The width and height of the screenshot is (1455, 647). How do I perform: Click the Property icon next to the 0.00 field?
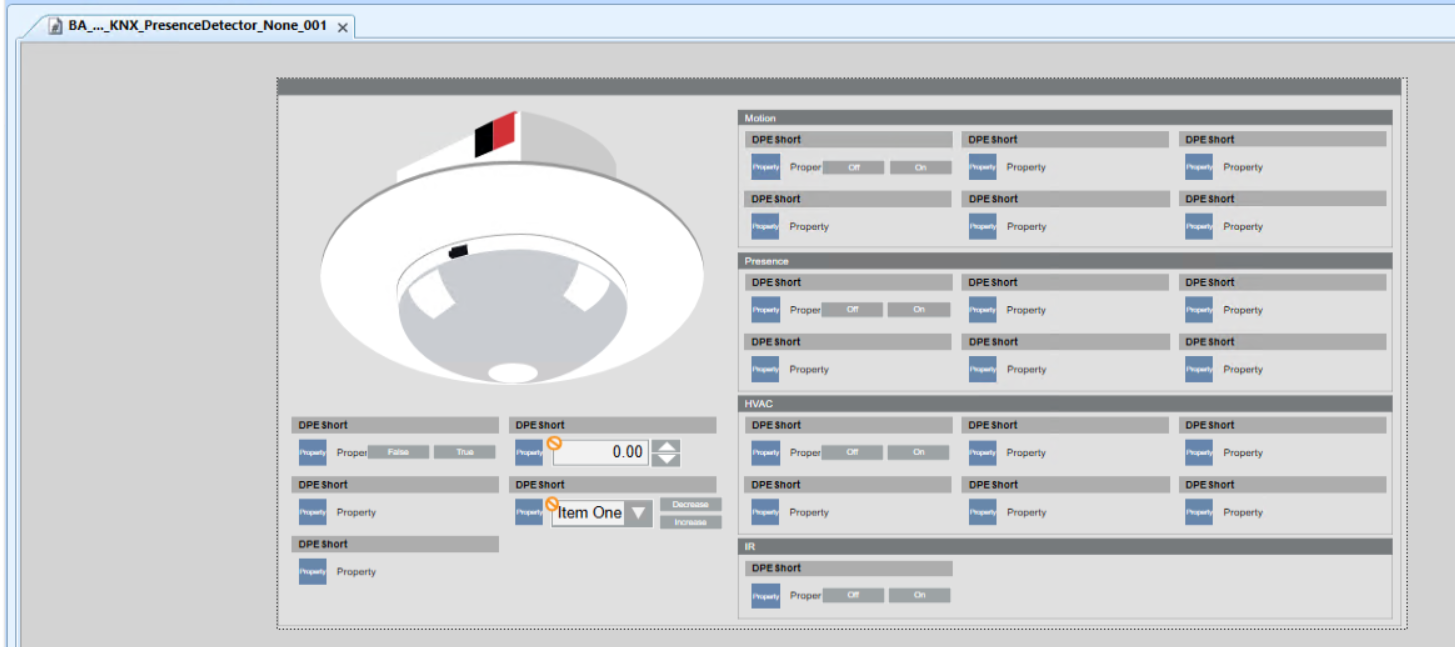[x=529, y=453]
